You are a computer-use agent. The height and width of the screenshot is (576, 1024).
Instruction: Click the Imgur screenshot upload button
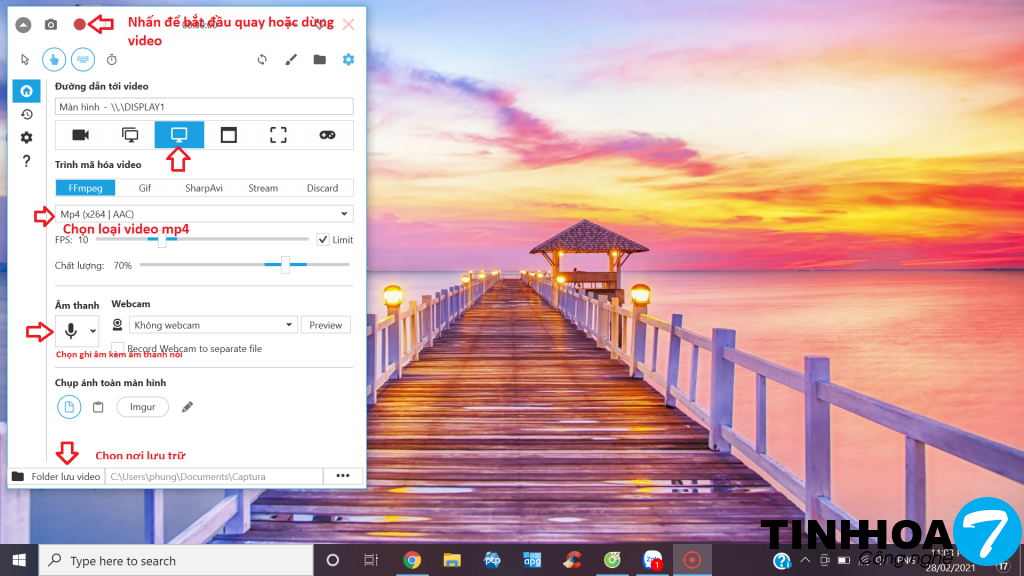(x=142, y=407)
